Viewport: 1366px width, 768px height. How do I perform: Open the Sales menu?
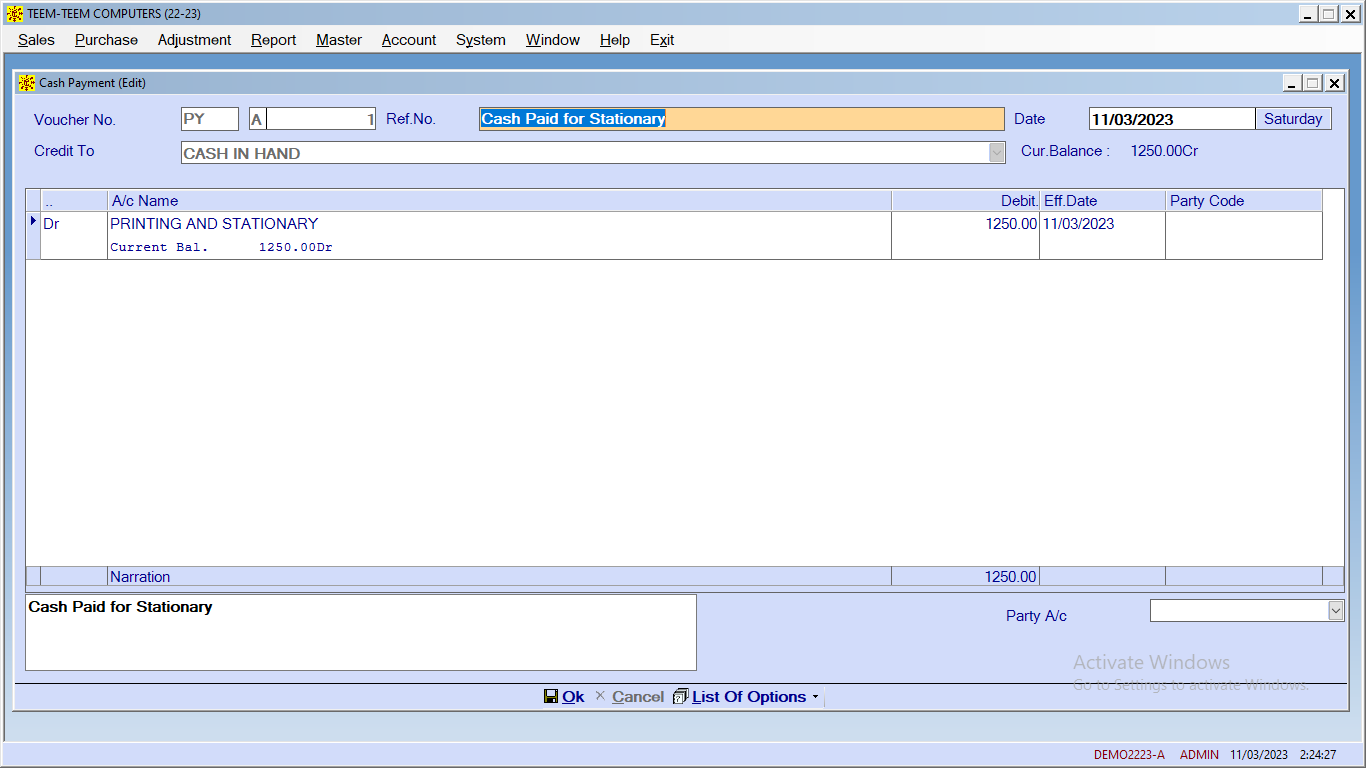(x=36, y=40)
